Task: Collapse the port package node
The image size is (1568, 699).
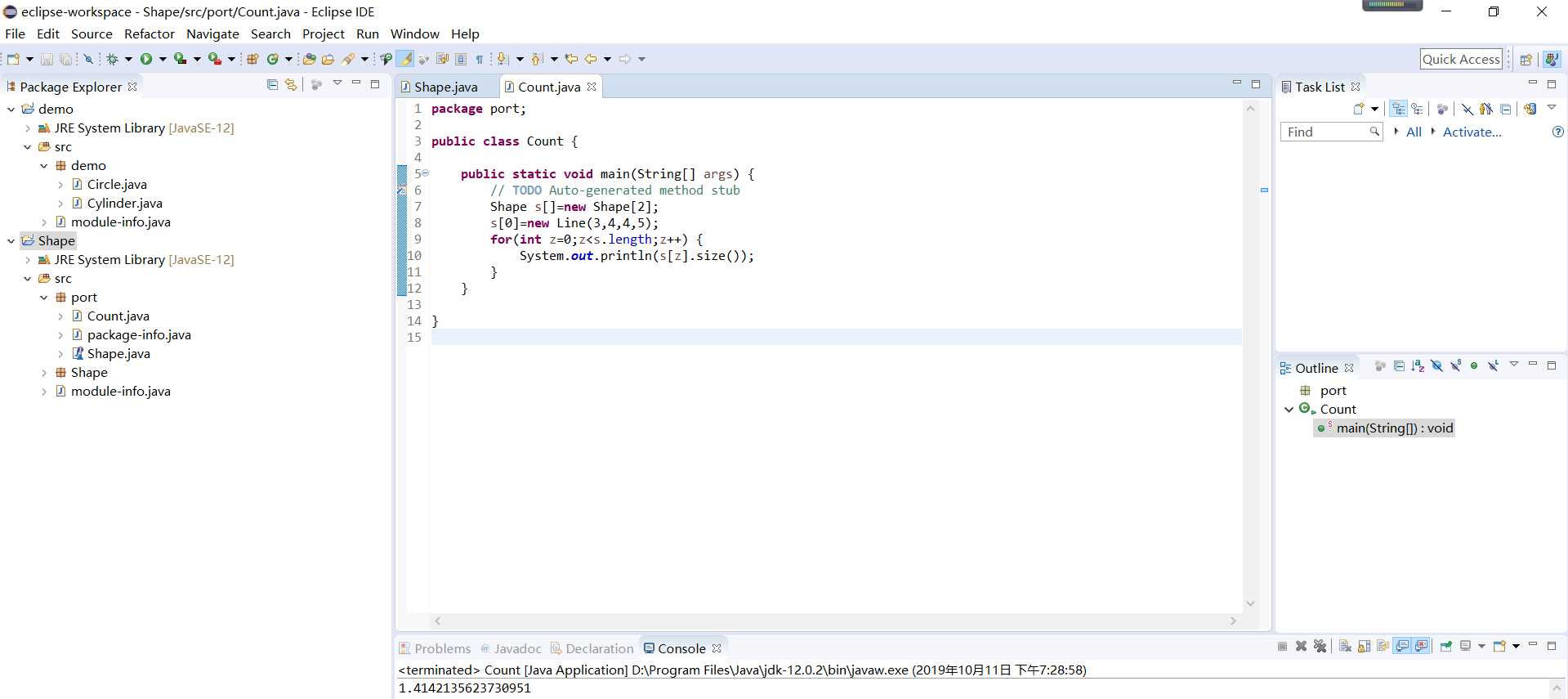Action: (x=43, y=298)
